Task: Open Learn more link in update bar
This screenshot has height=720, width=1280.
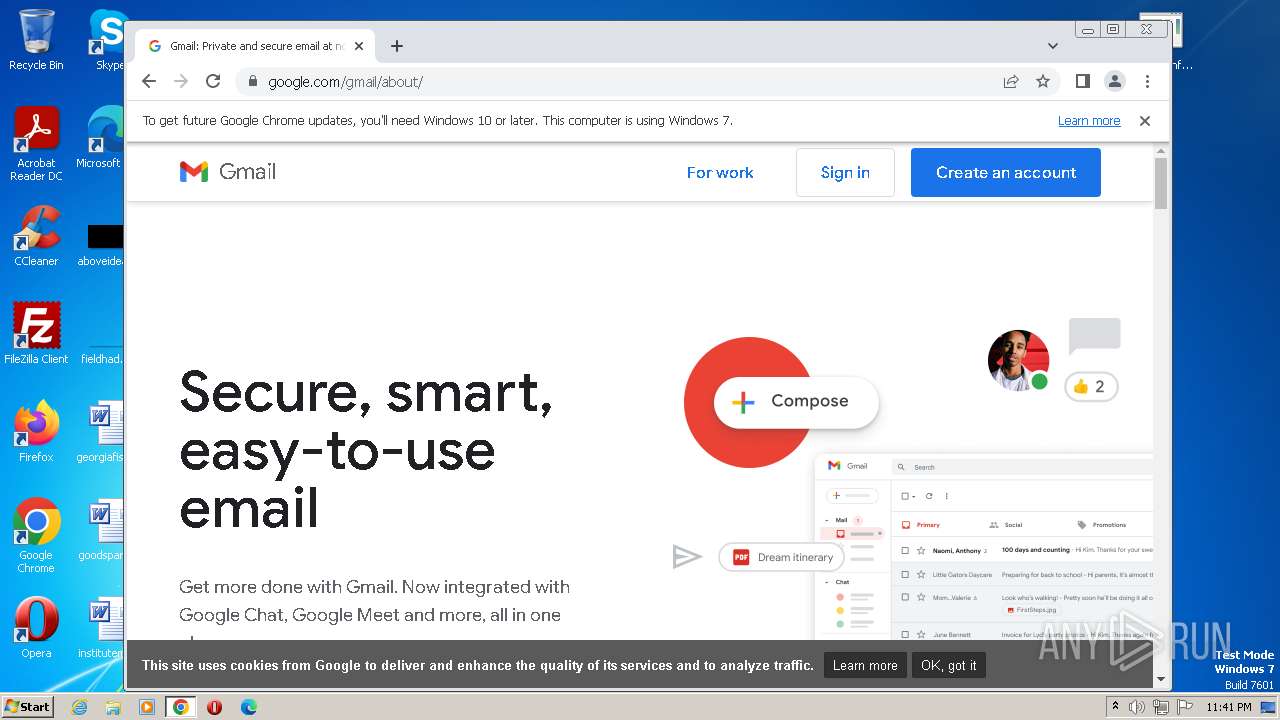Action: coord(1089,121)
